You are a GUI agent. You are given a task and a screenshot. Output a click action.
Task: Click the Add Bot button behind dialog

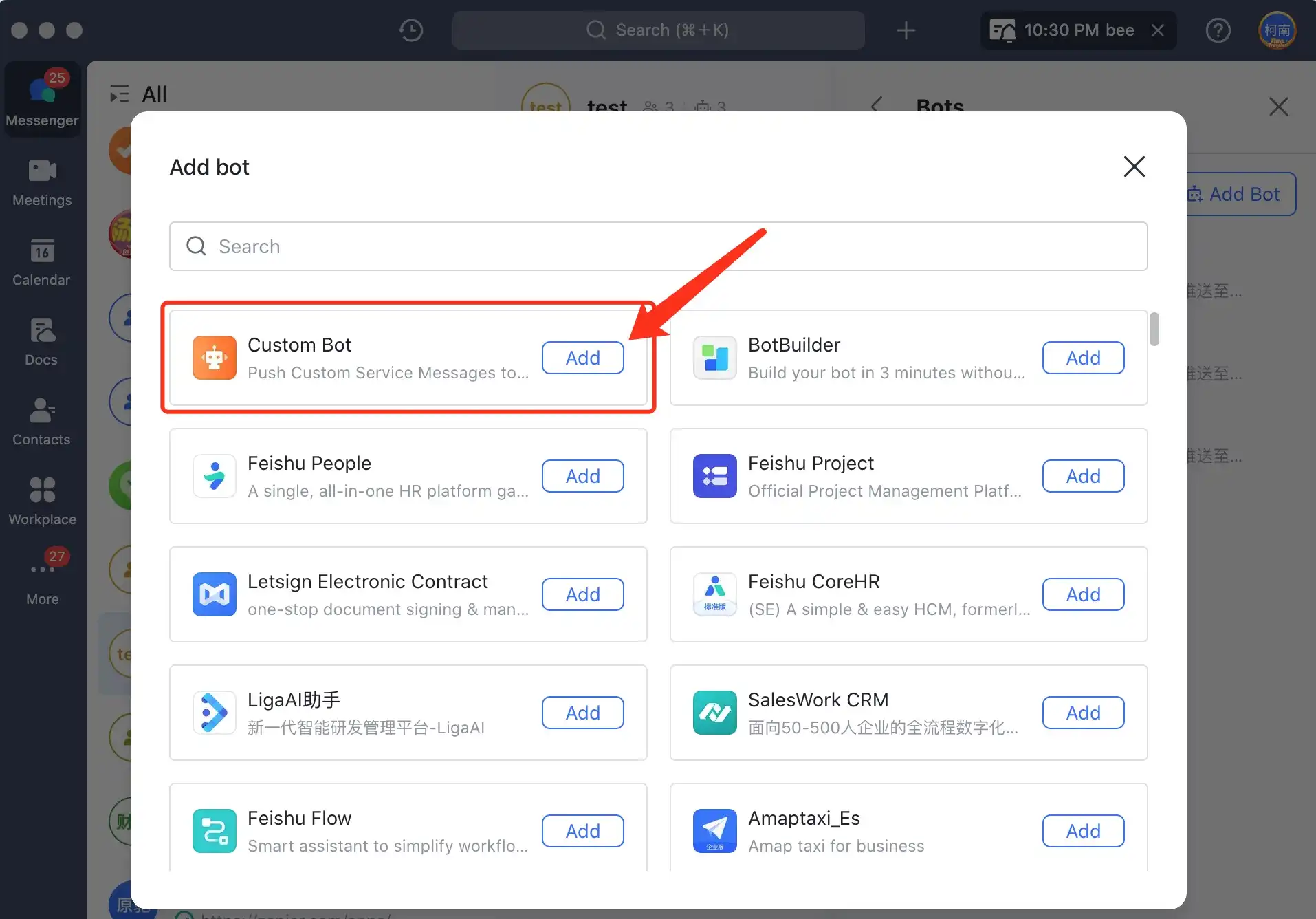coord(1242,194)
